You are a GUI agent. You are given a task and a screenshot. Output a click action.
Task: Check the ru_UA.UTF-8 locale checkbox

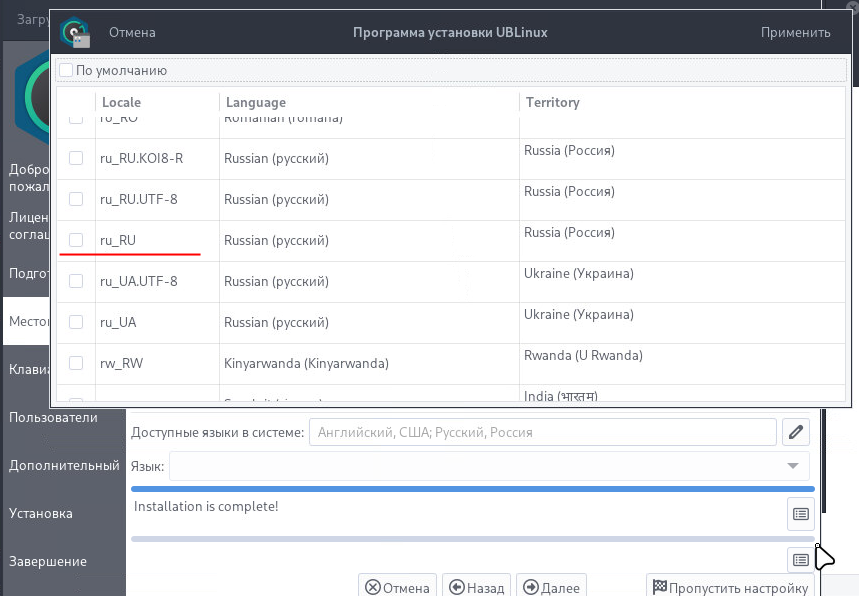click(76, 282)
